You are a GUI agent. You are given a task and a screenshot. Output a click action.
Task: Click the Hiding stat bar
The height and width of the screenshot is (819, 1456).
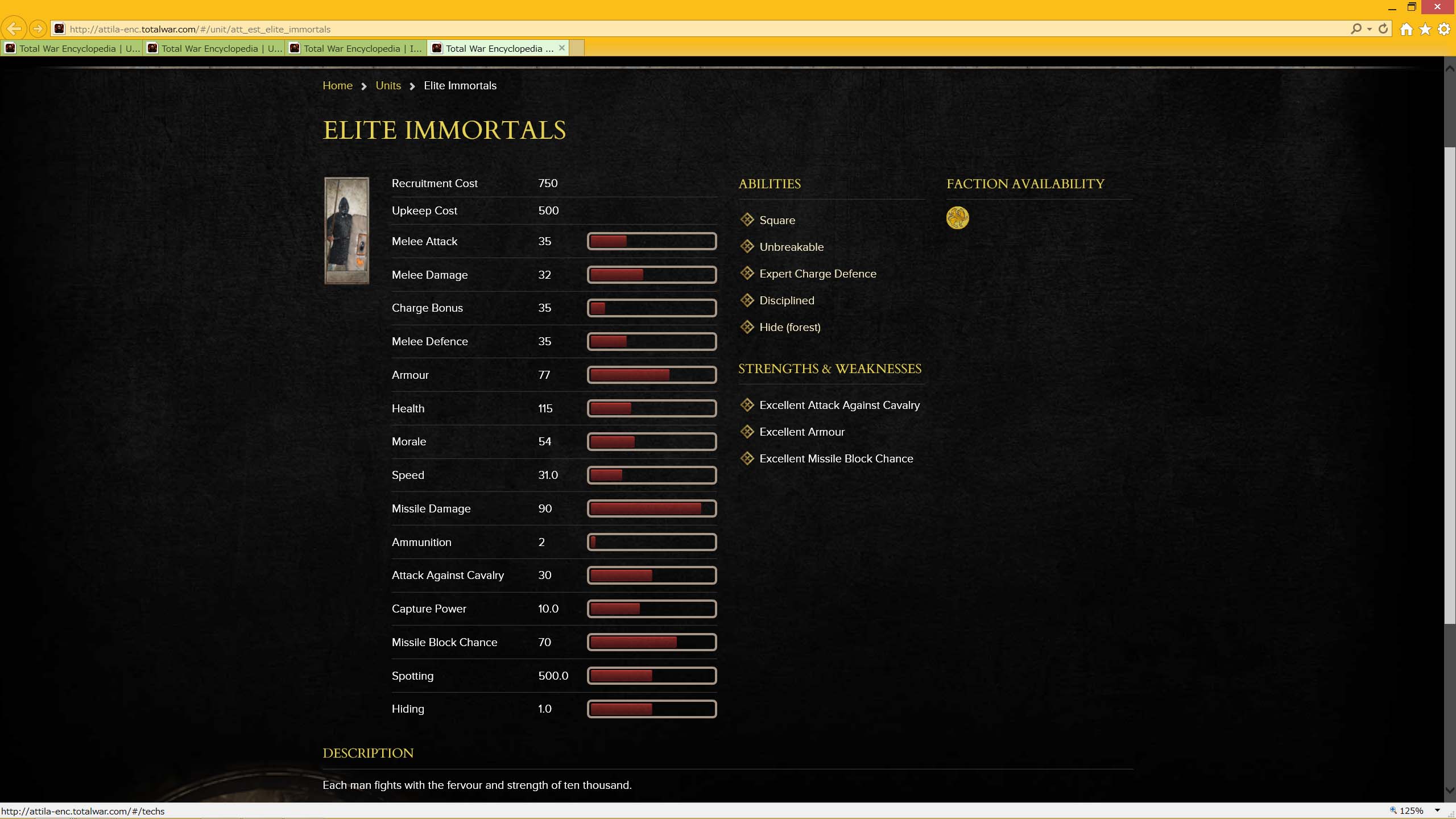click(x=652, y=709)
